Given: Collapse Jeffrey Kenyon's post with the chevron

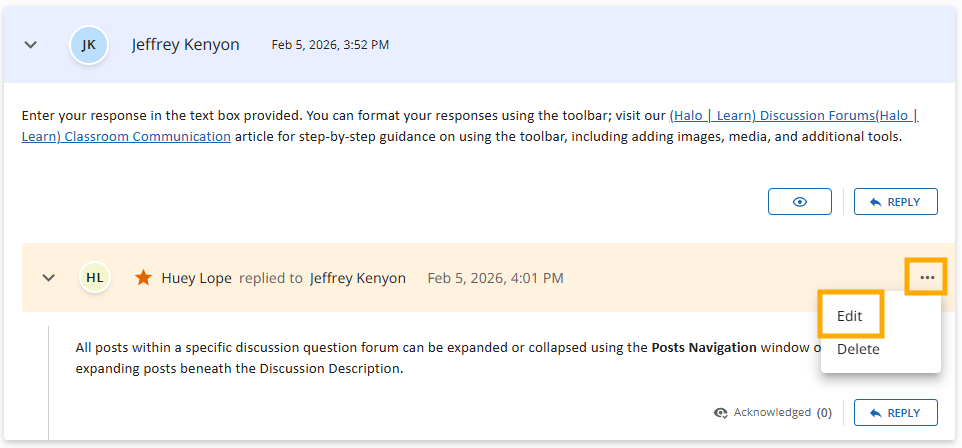Looking at the screenshot, I should coord(31,45).
